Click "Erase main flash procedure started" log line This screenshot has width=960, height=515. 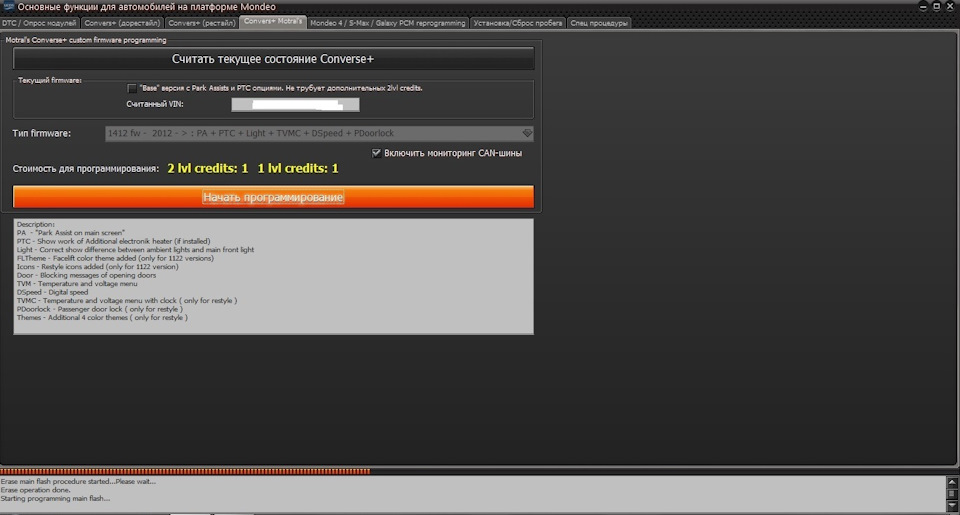78,481
